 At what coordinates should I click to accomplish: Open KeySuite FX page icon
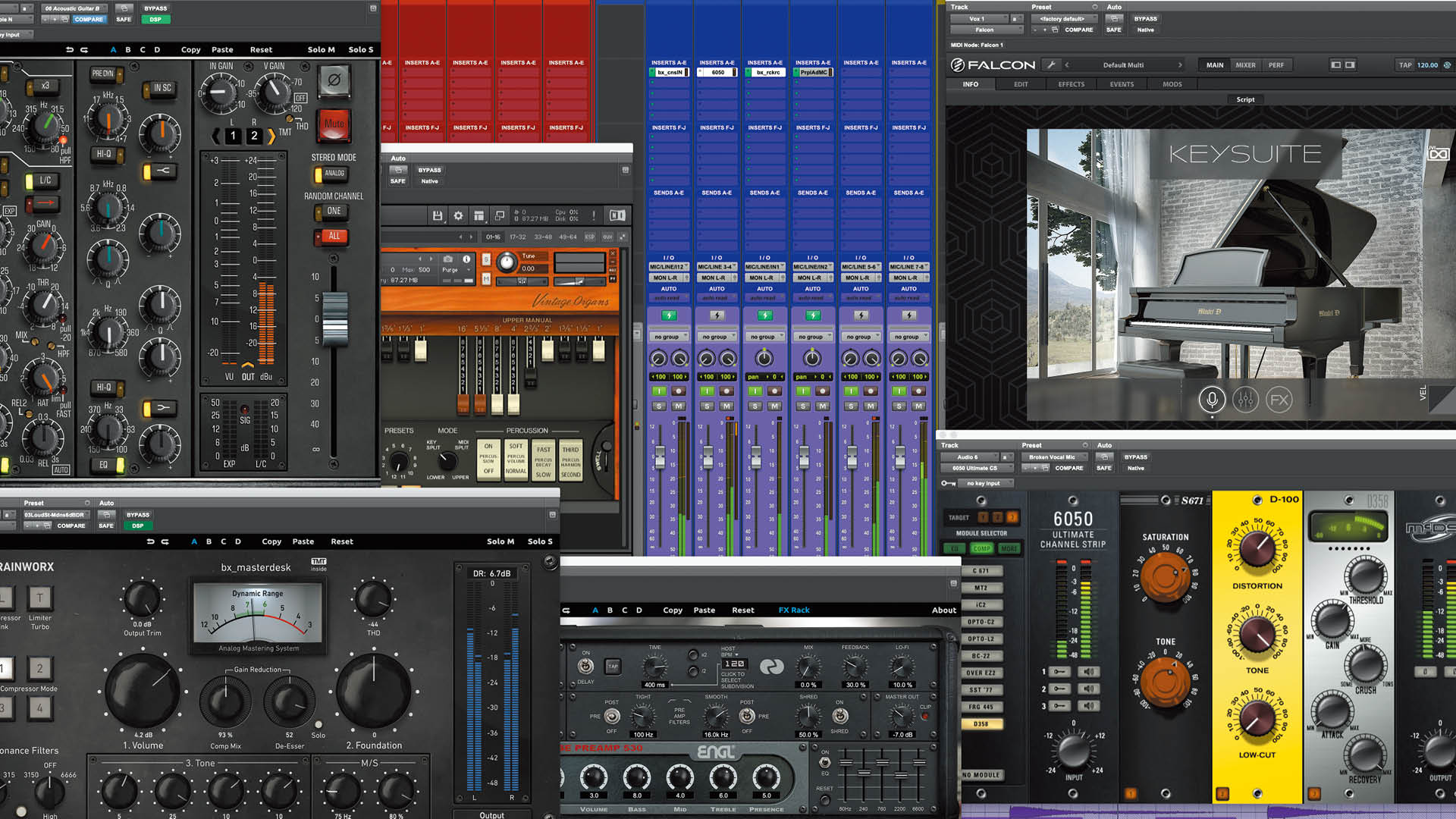pyautogui.click(x=1279, y=400)
